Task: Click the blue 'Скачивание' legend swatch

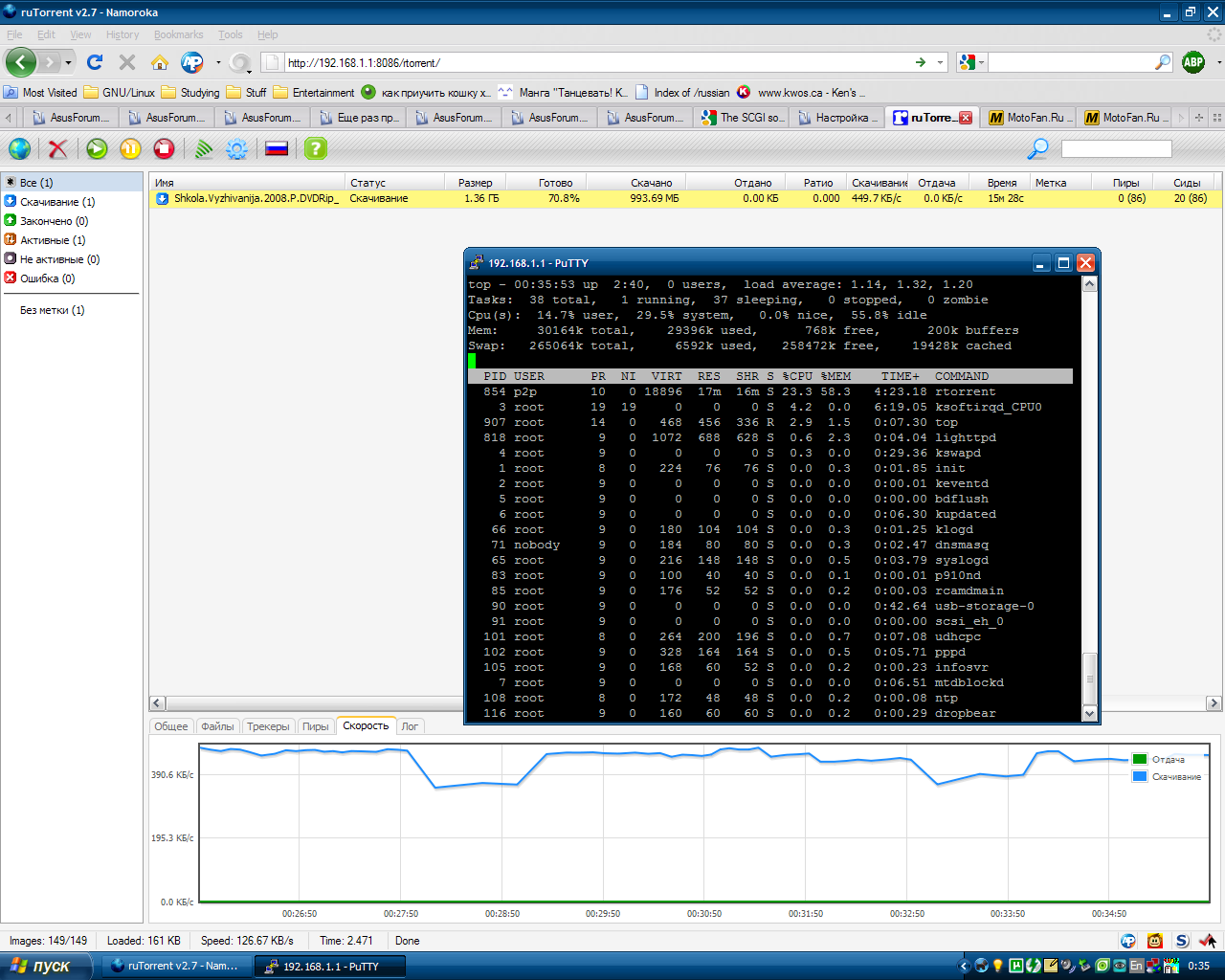Action: click(x=1139, y=776)
